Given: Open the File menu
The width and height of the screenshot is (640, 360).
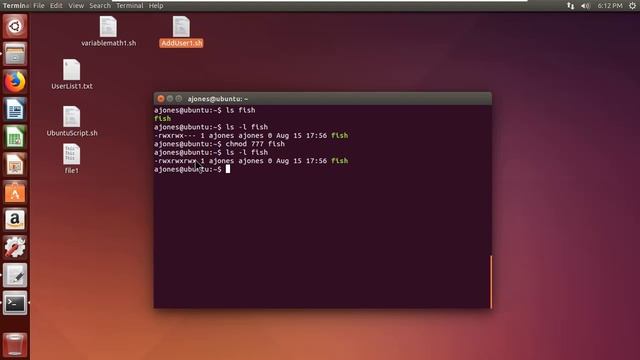Looking at the screenshot, I should coord(39,6).
